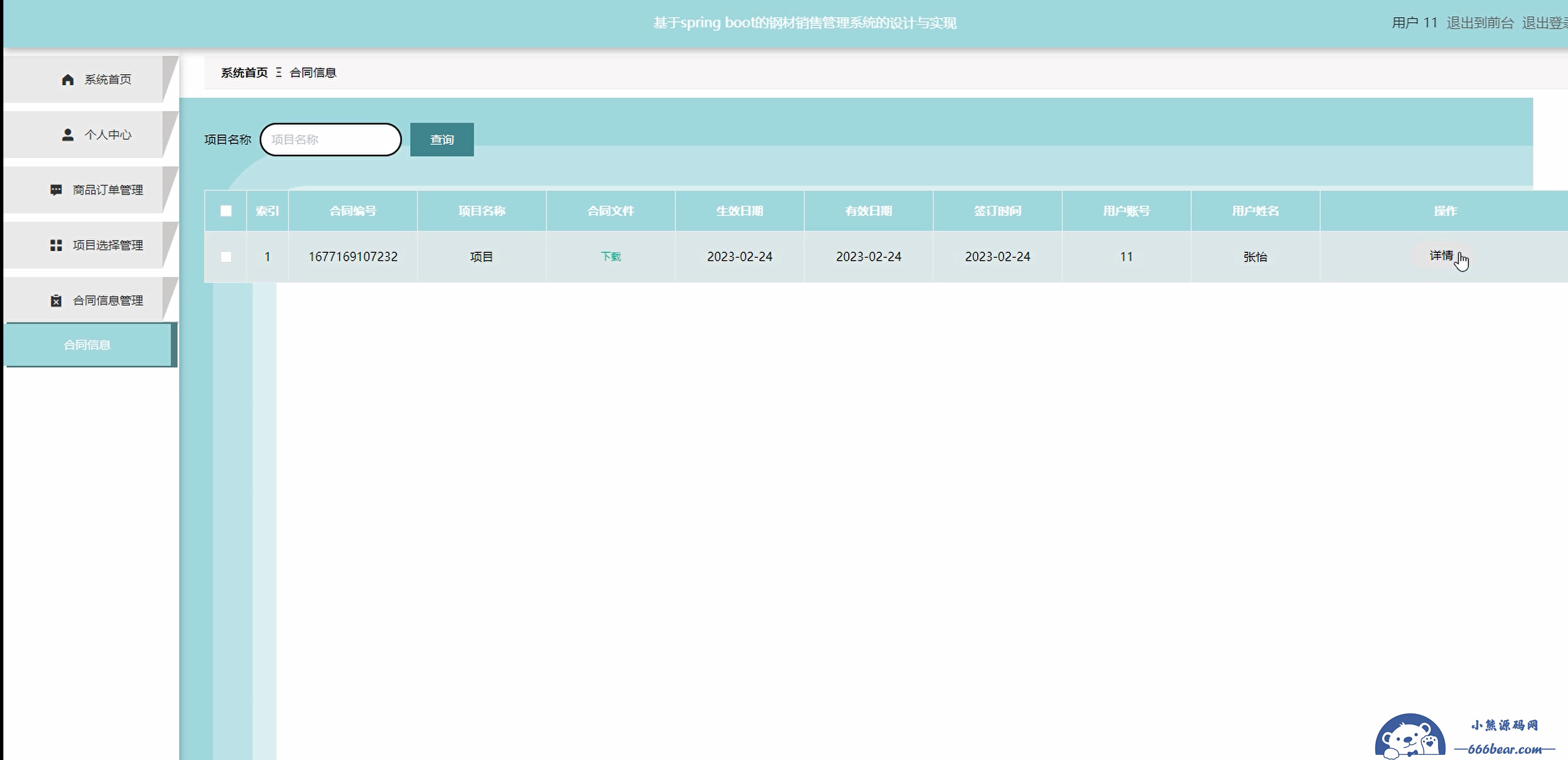
Task: Click the bear logo watermark
Action: (1410, 738)
